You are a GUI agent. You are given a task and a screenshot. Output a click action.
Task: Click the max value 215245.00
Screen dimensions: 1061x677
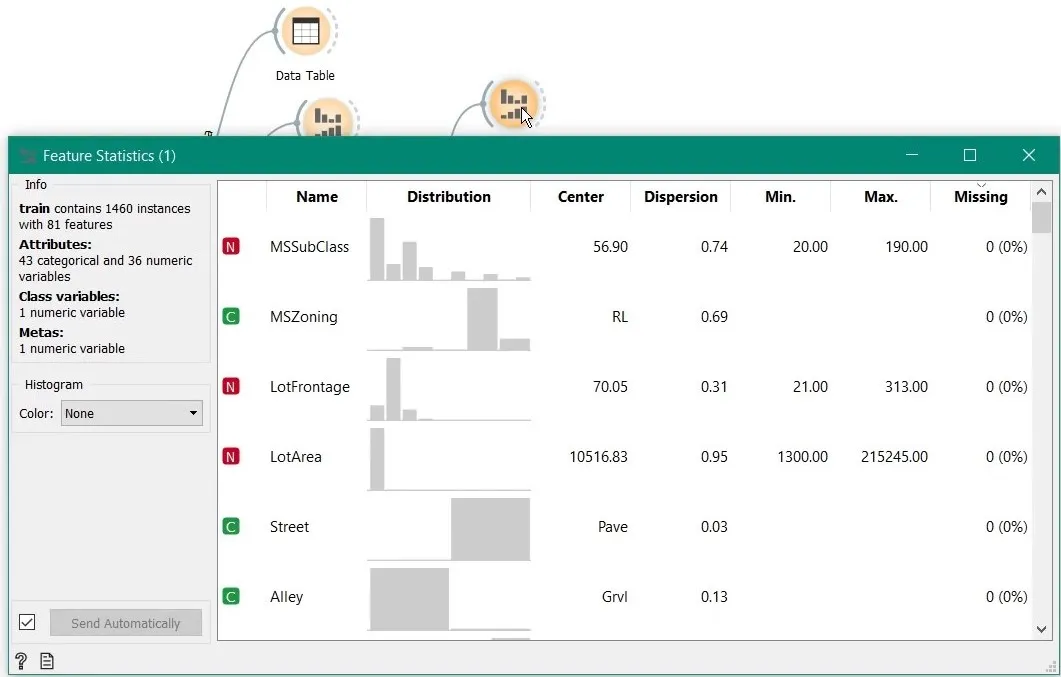pos(895,457)
